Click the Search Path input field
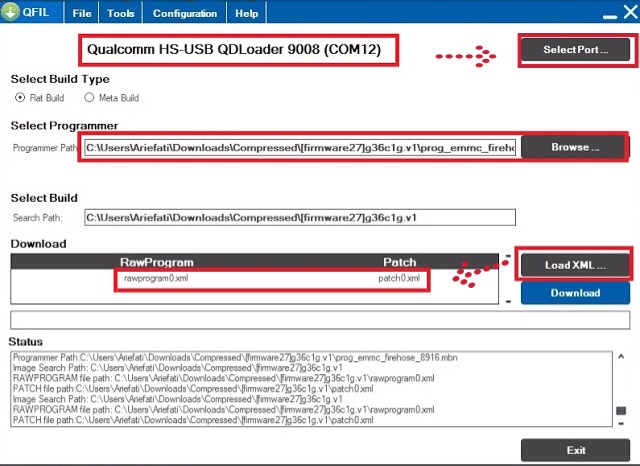Screen dimensions: 640x466 [300, 217]
